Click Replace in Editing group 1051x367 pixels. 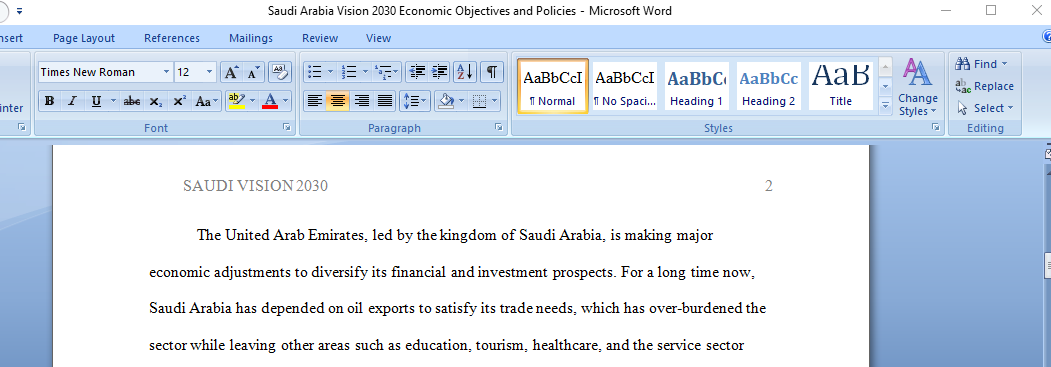(984, 86)
